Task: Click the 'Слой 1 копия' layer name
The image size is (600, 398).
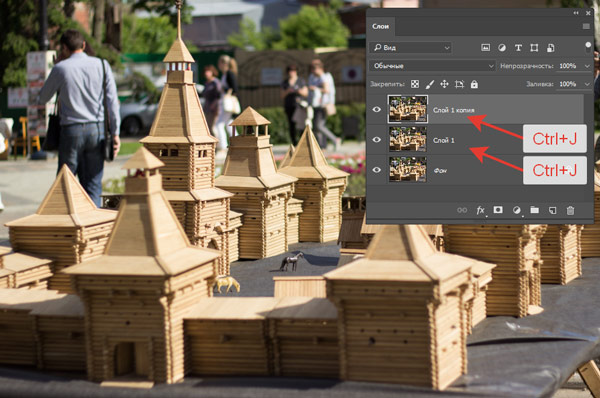Action: coord(453,110)
